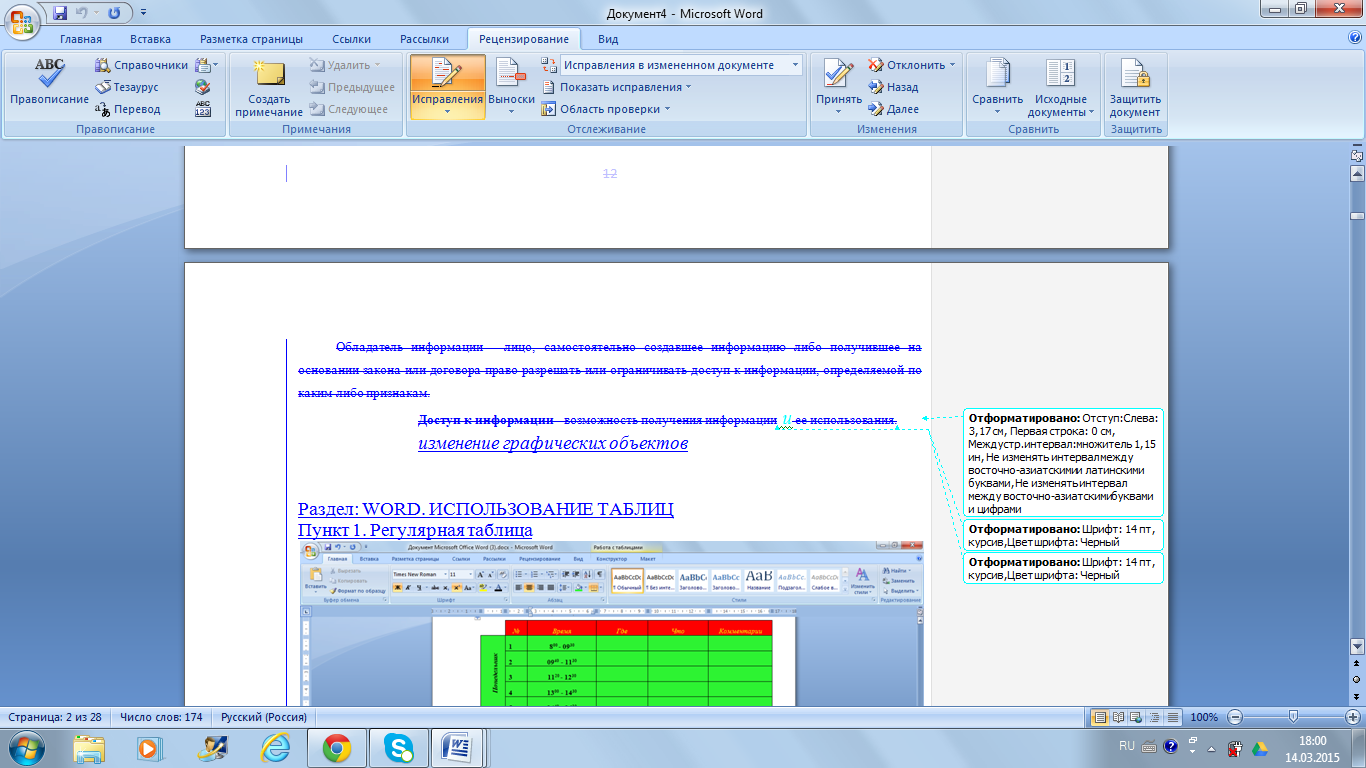Open the Выноски balloons button
This screenshot has height=768, width=1366.
511,87
